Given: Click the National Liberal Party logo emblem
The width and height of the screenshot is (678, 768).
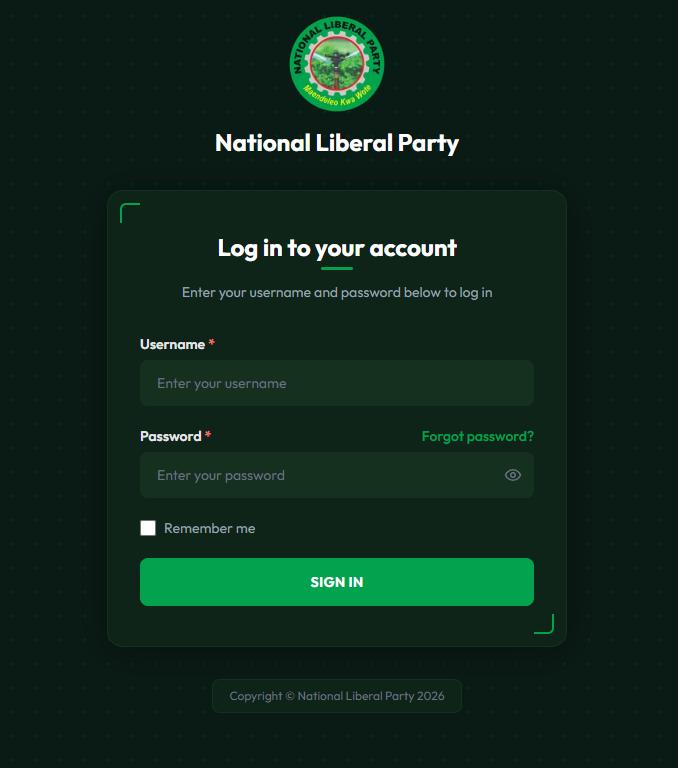Looking at the screenshot, I should (337, 62).
